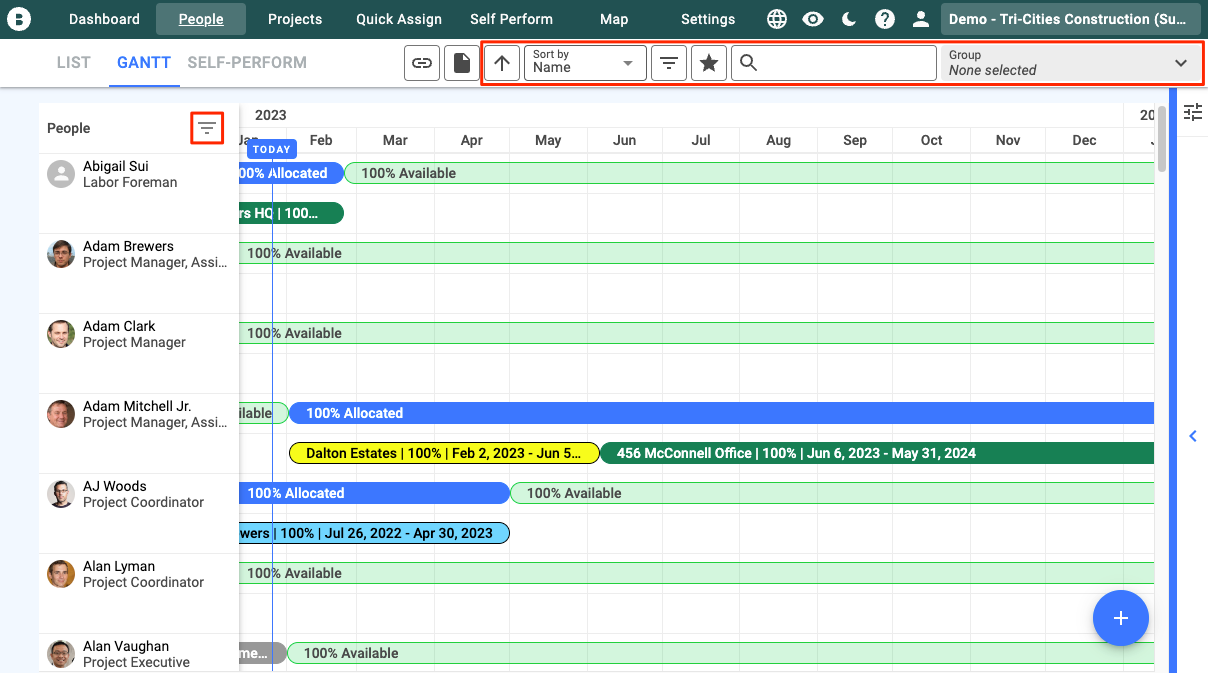Open the People column filter icon
This screenshot has height=673, width=1208.
(x=207, y=128)
